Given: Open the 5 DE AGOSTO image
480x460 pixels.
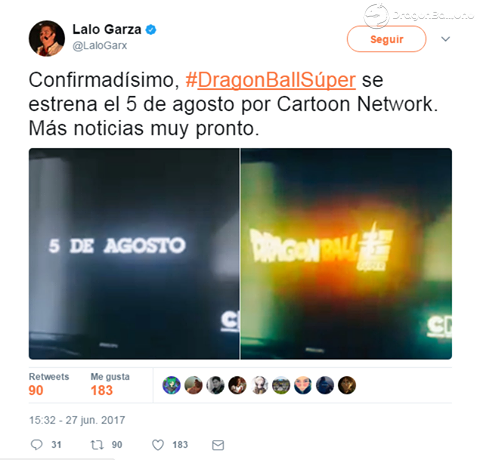Looking at the screenshot, I should tap(134, 254).
